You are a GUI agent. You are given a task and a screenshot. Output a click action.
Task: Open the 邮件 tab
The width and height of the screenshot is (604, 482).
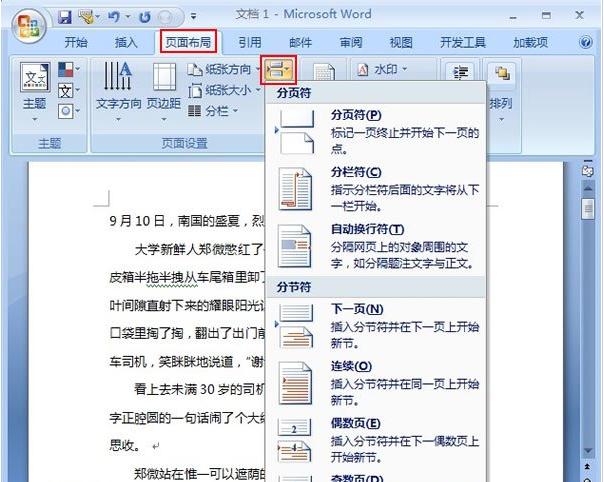tap(300, 42)
